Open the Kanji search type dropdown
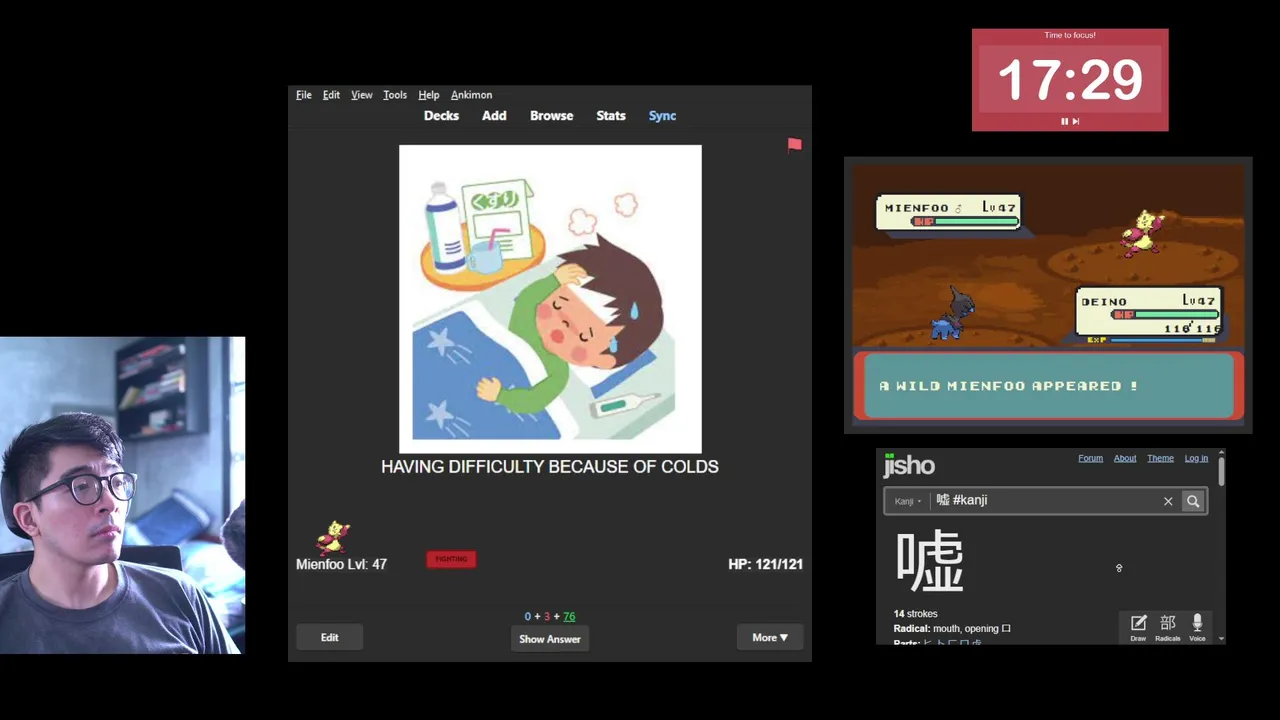This screenshot has width=1280, height=720. pyautogui.click(x=908, y=501)
